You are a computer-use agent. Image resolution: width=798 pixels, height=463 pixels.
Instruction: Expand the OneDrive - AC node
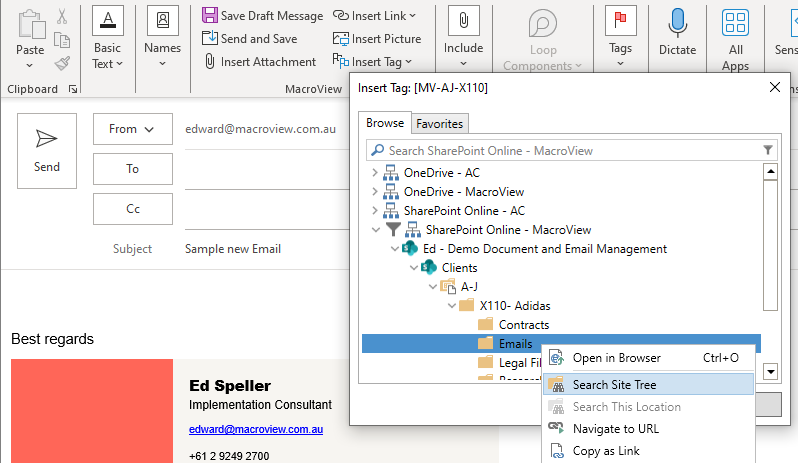pyautogui.click(x=375, y=172)
